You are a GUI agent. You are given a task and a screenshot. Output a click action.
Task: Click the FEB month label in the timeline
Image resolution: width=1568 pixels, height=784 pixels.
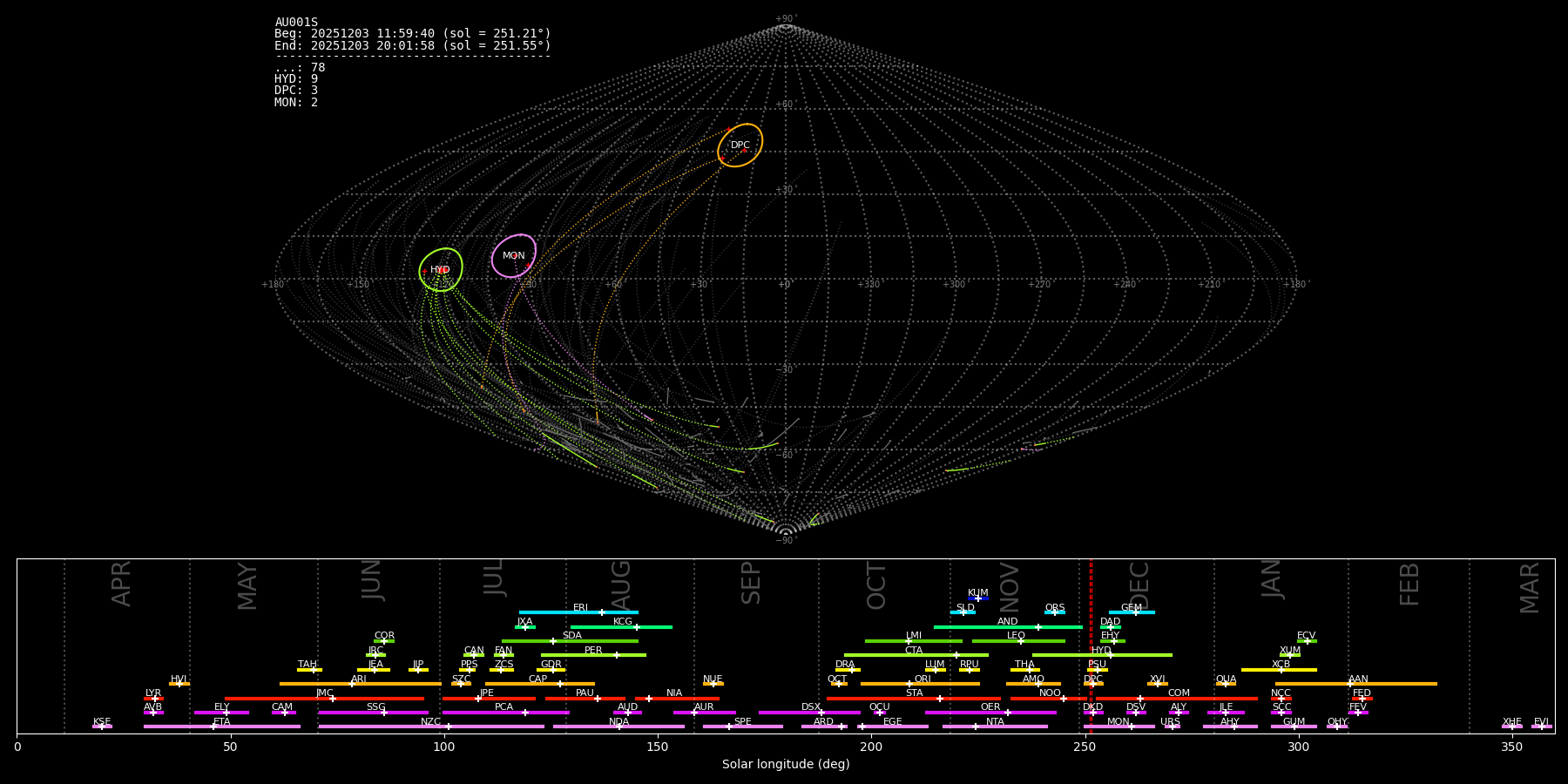[x=1409, y=584]
